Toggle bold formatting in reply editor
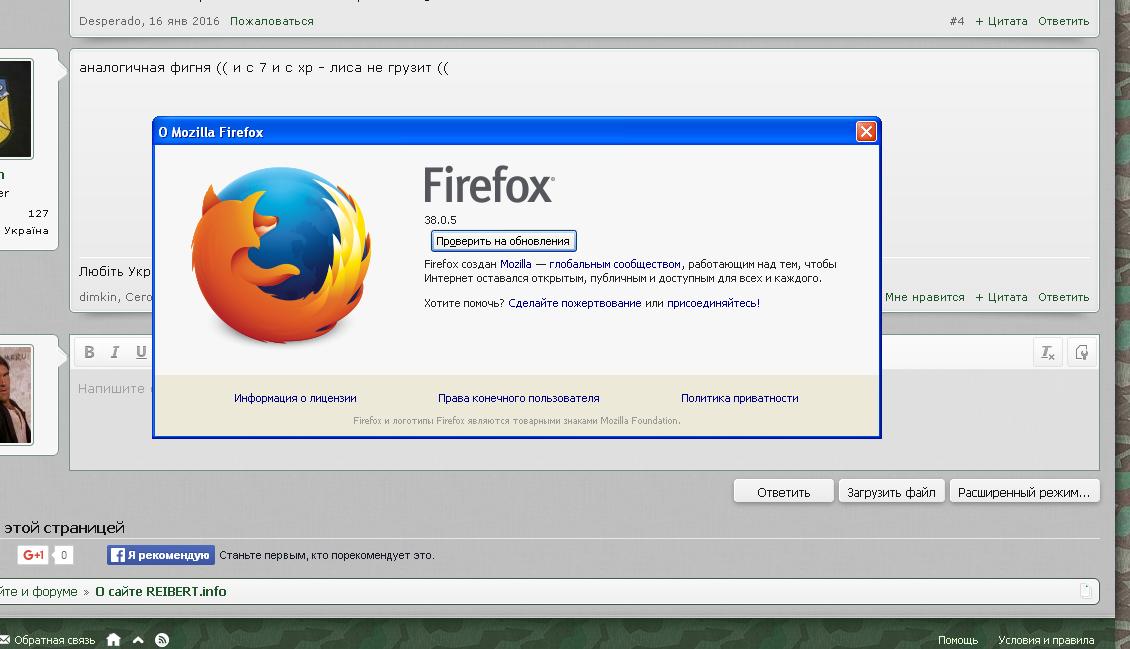 (89, 352)
